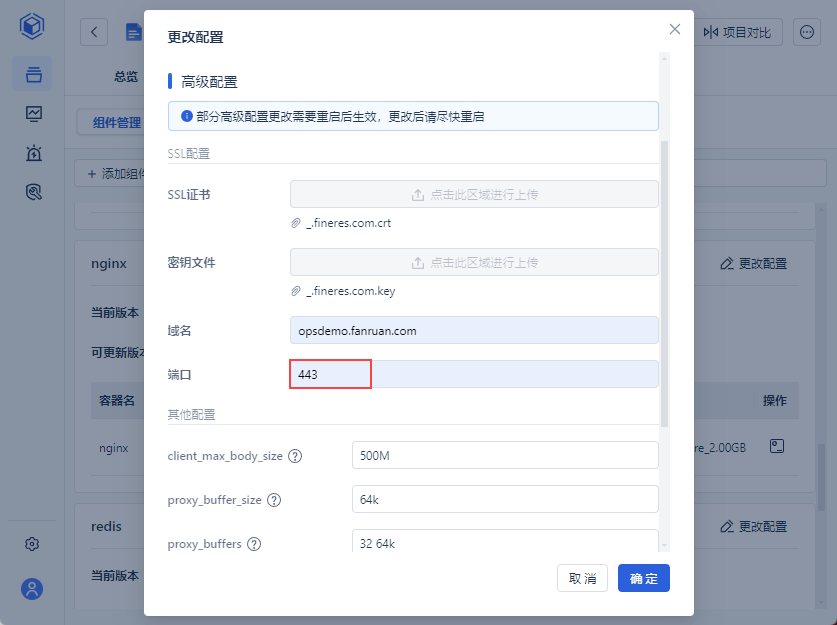Click paperclip icon beside _.fineres.com.crt
The image size is (837, 625).
tap(296, 223)
